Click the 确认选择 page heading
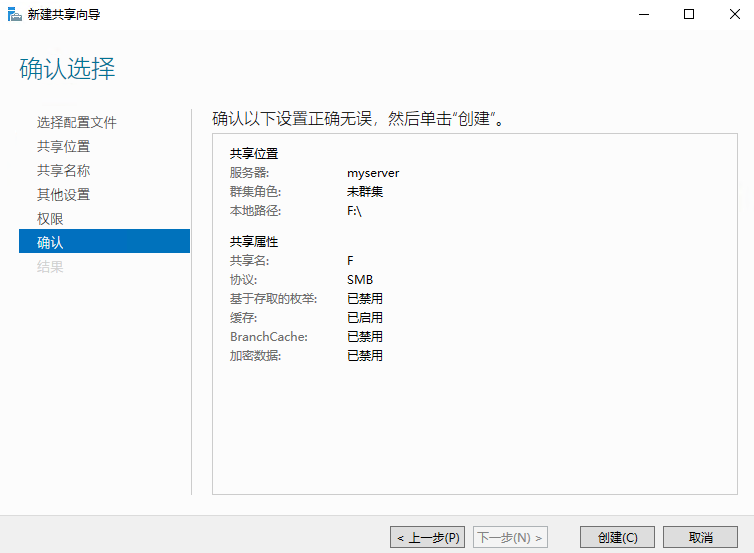 click(x=67, y=69)
